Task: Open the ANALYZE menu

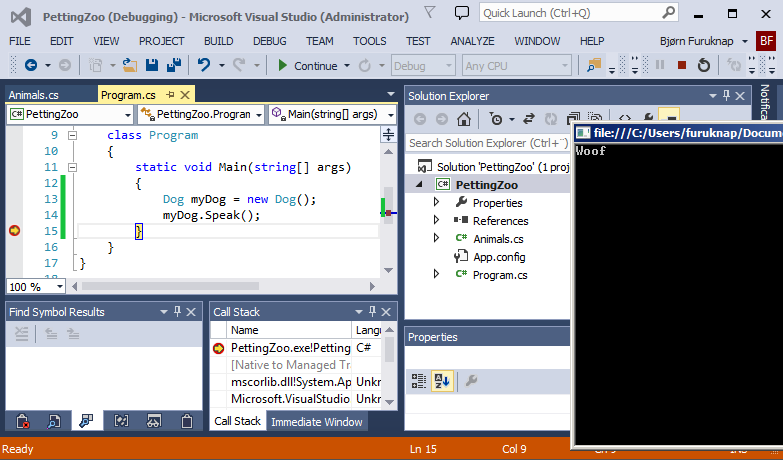Action: pyautogui.click(x=472, y=41)
